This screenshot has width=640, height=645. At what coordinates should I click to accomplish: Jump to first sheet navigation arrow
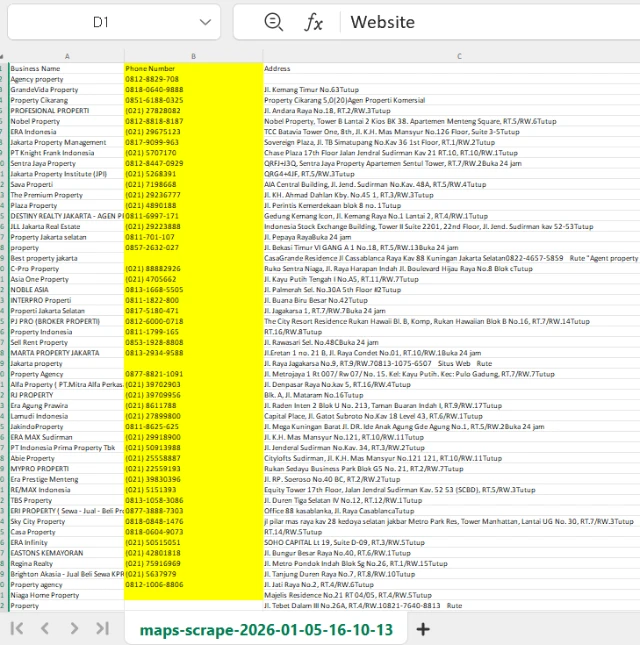(17, 628)
